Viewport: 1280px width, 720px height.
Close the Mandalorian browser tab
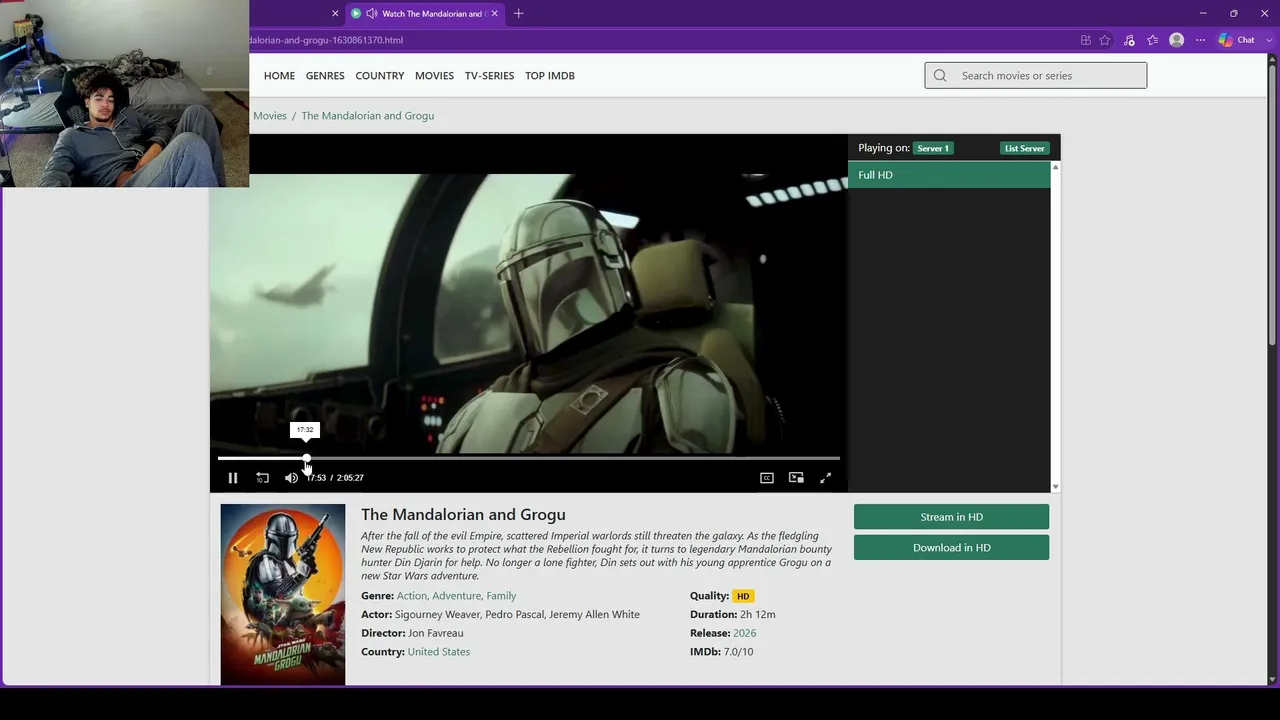pos(494,14)
